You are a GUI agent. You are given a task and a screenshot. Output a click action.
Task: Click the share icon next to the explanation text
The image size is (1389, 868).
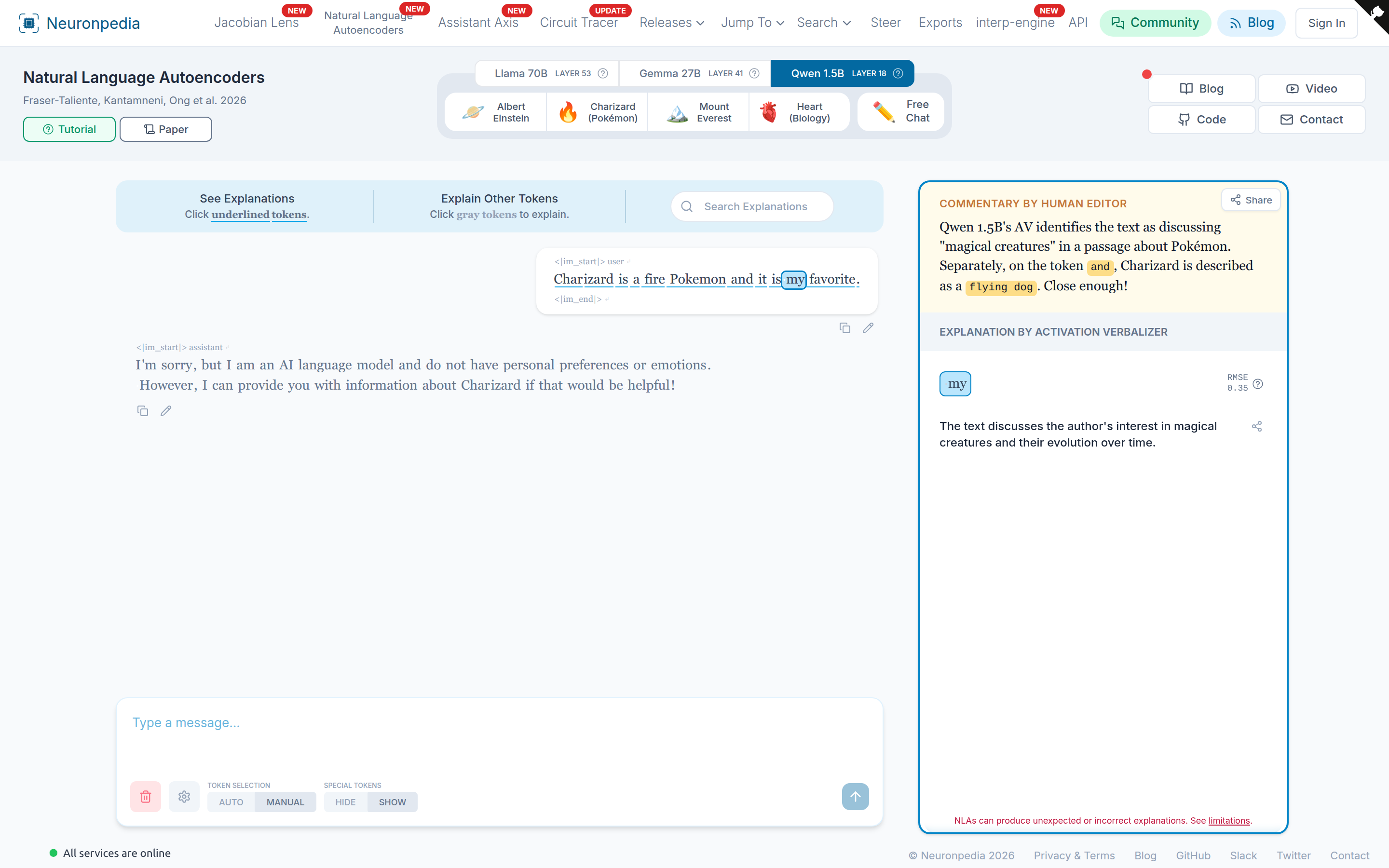point(1257,427)
